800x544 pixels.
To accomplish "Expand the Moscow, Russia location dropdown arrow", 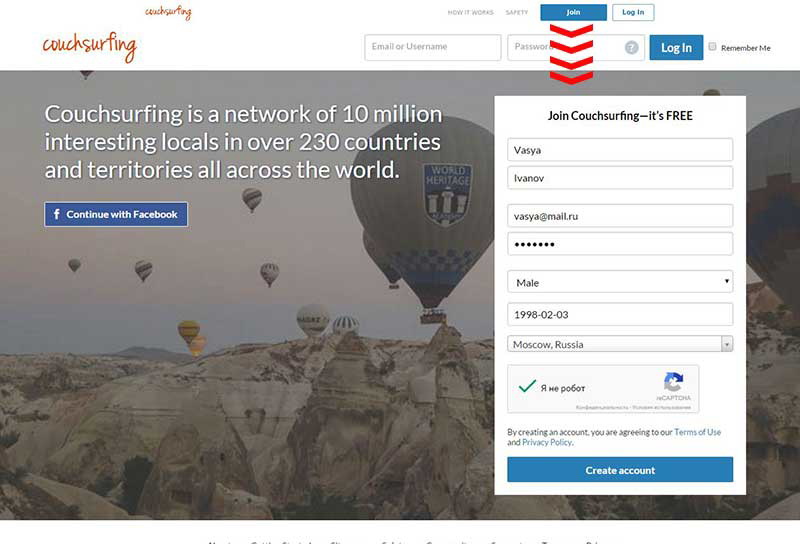I will [727, 344].
